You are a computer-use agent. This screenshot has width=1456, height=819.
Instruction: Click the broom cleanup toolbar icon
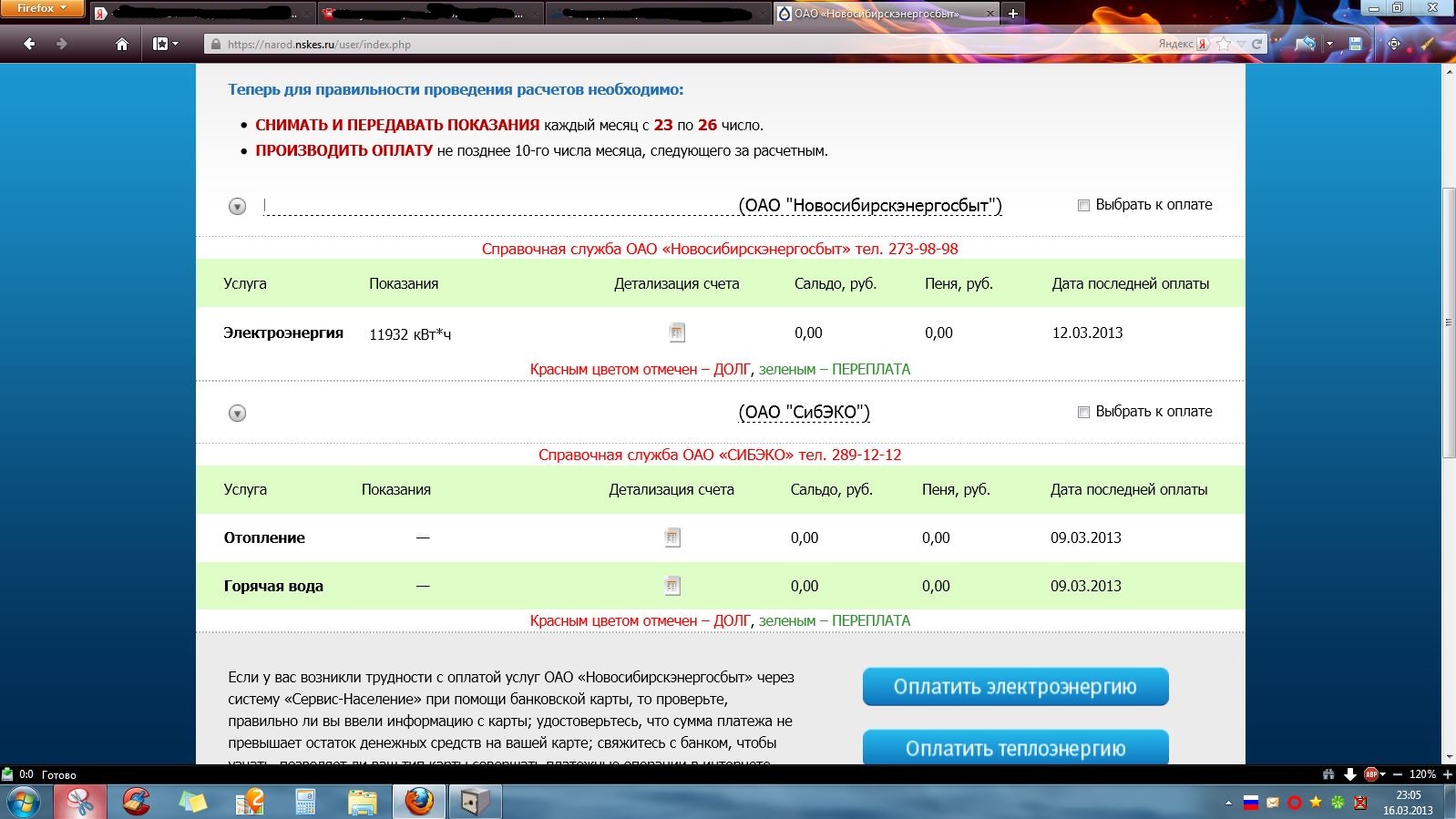pyautogui.click(x=1427, y=44)
